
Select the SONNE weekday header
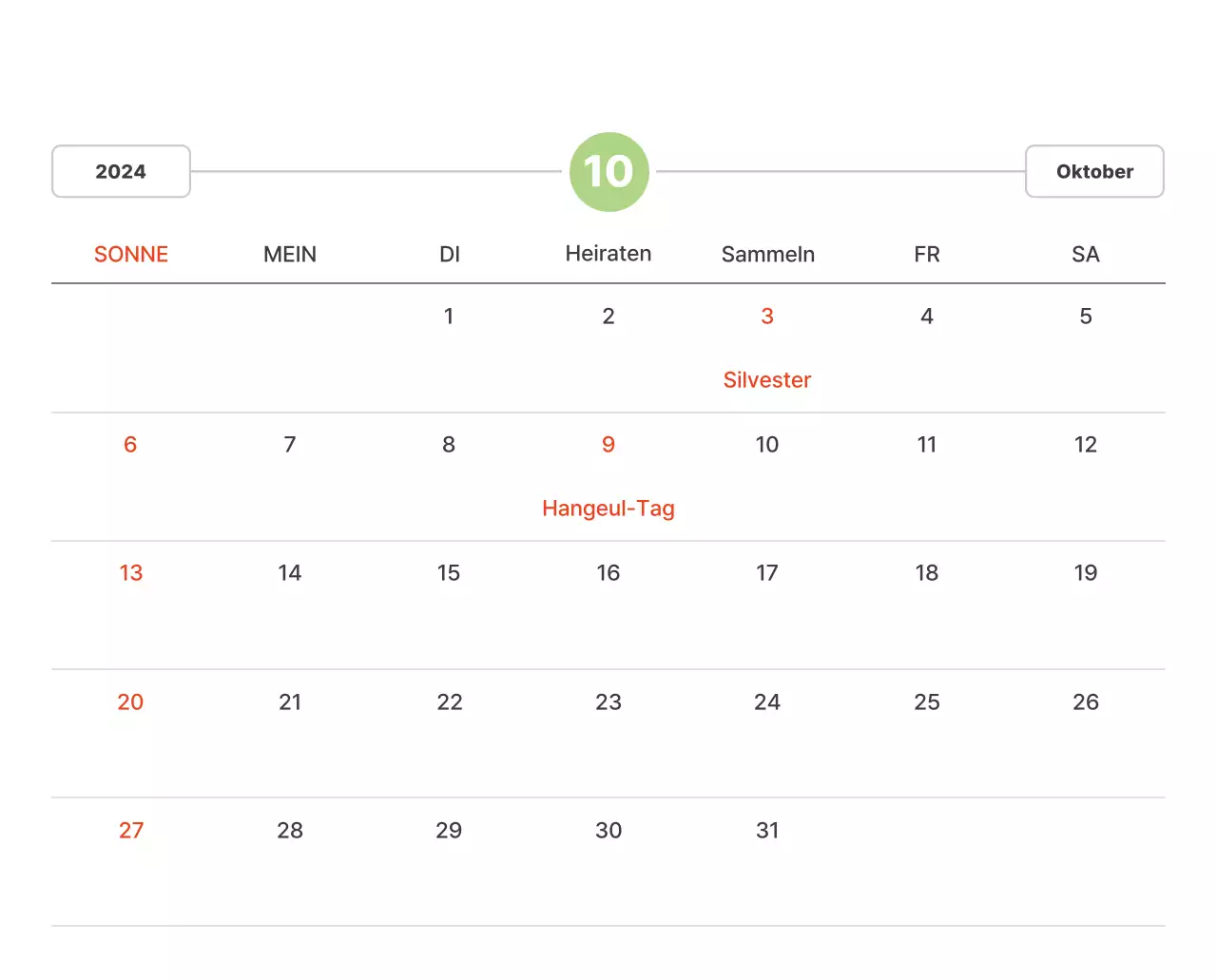pyautogui.click(x=131, y=254)
